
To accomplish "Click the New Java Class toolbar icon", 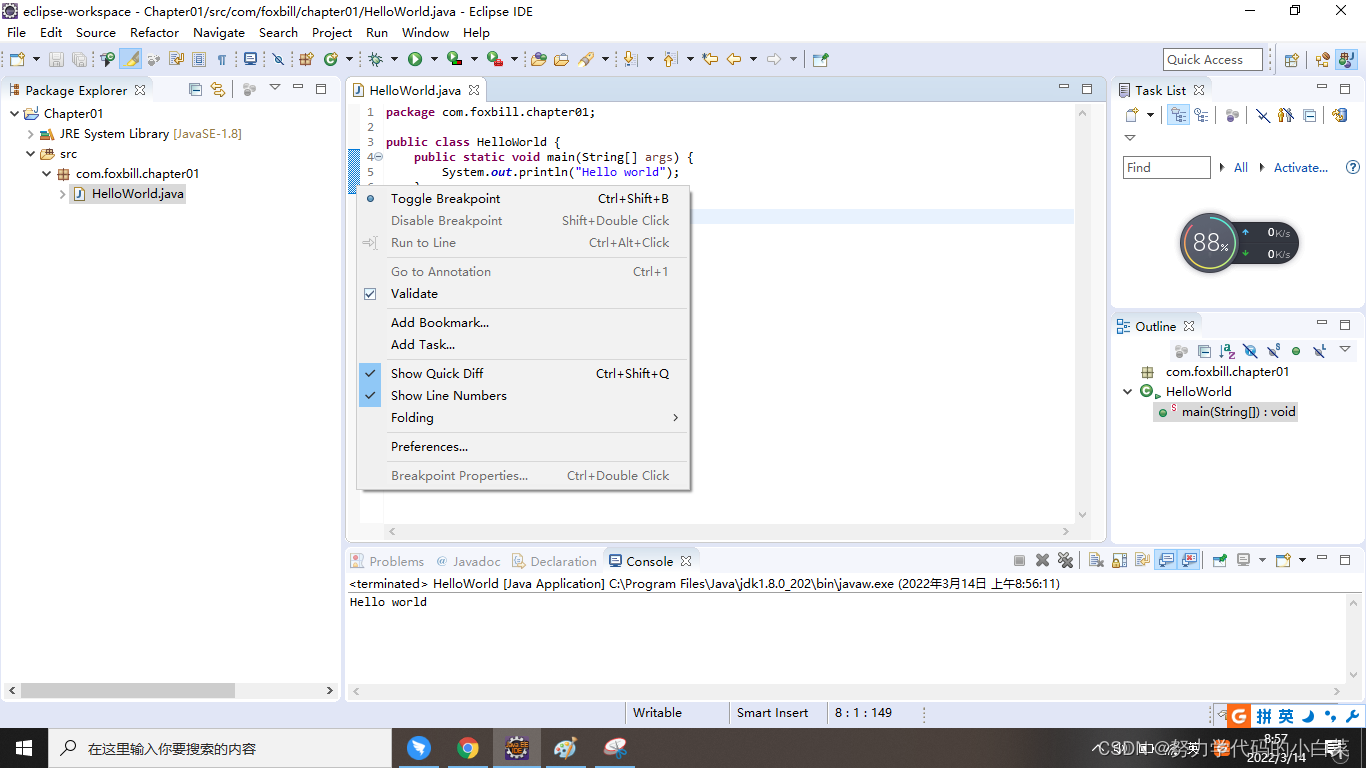I will click(x=331, y=59).
